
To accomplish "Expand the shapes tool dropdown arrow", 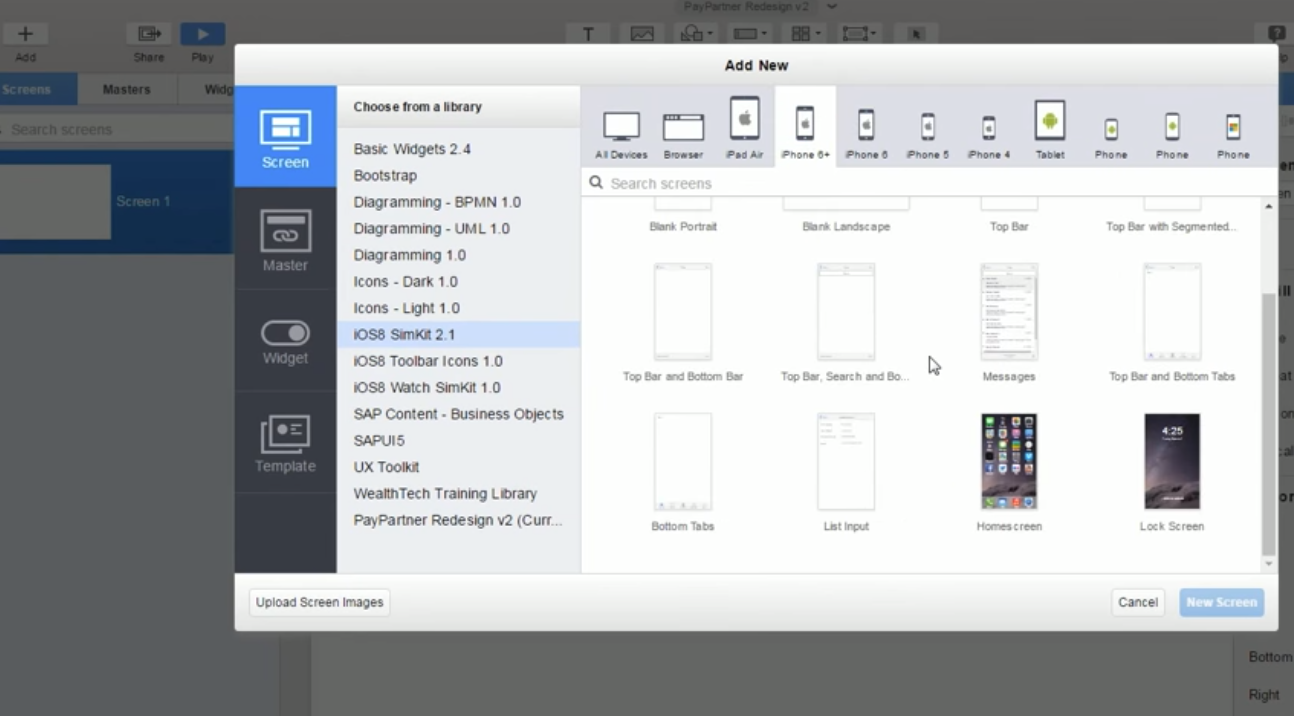I will pos(711,33).
